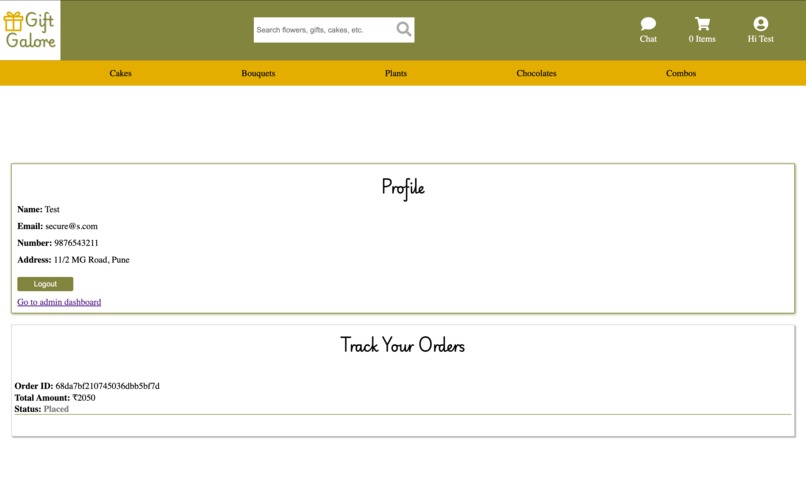Click the 0 Items cart label

coord(702,39)
